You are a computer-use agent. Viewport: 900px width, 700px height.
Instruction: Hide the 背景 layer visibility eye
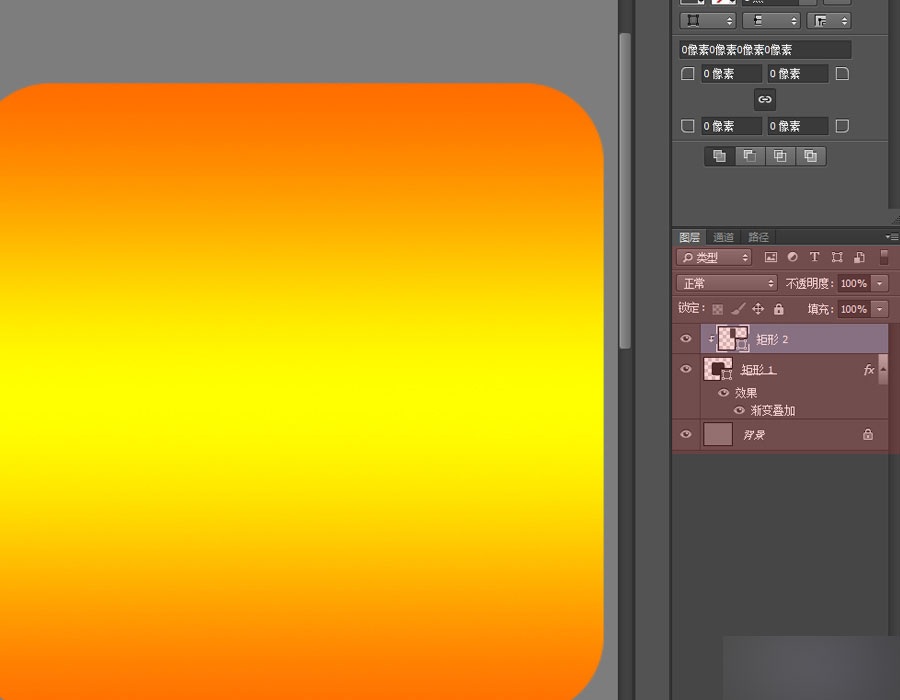point(685,434)
